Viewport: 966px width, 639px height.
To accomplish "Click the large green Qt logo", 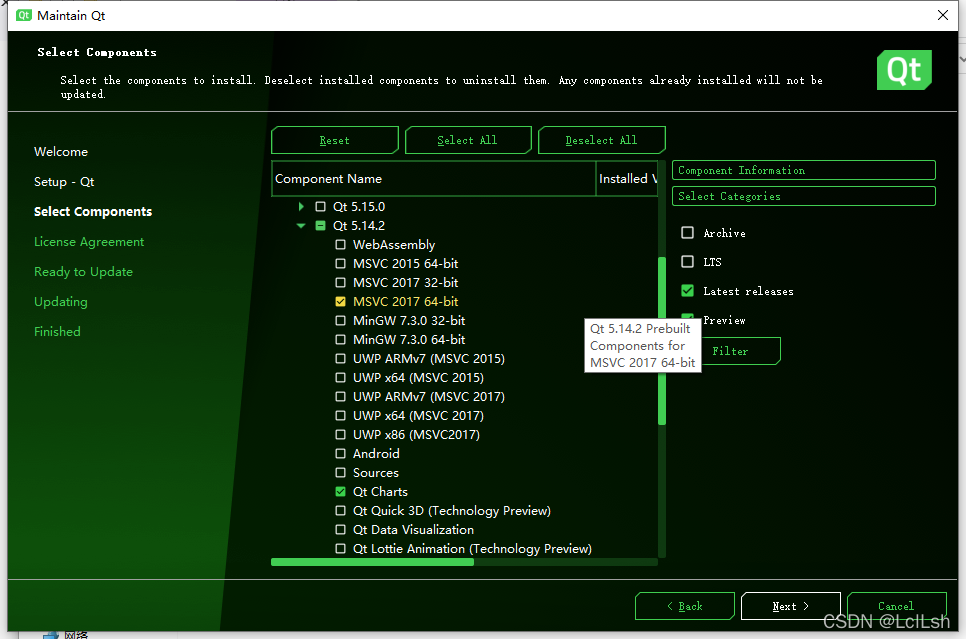I will click(x=904, y=70).
